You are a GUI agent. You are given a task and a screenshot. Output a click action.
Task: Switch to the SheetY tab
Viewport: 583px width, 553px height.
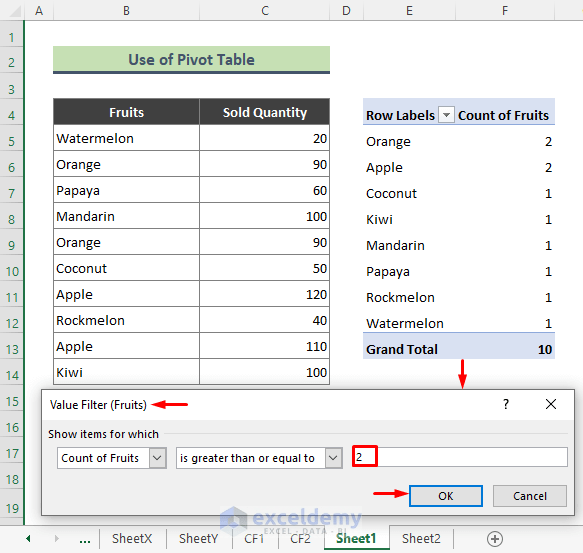pyautogui.click(x=199, y=538)
